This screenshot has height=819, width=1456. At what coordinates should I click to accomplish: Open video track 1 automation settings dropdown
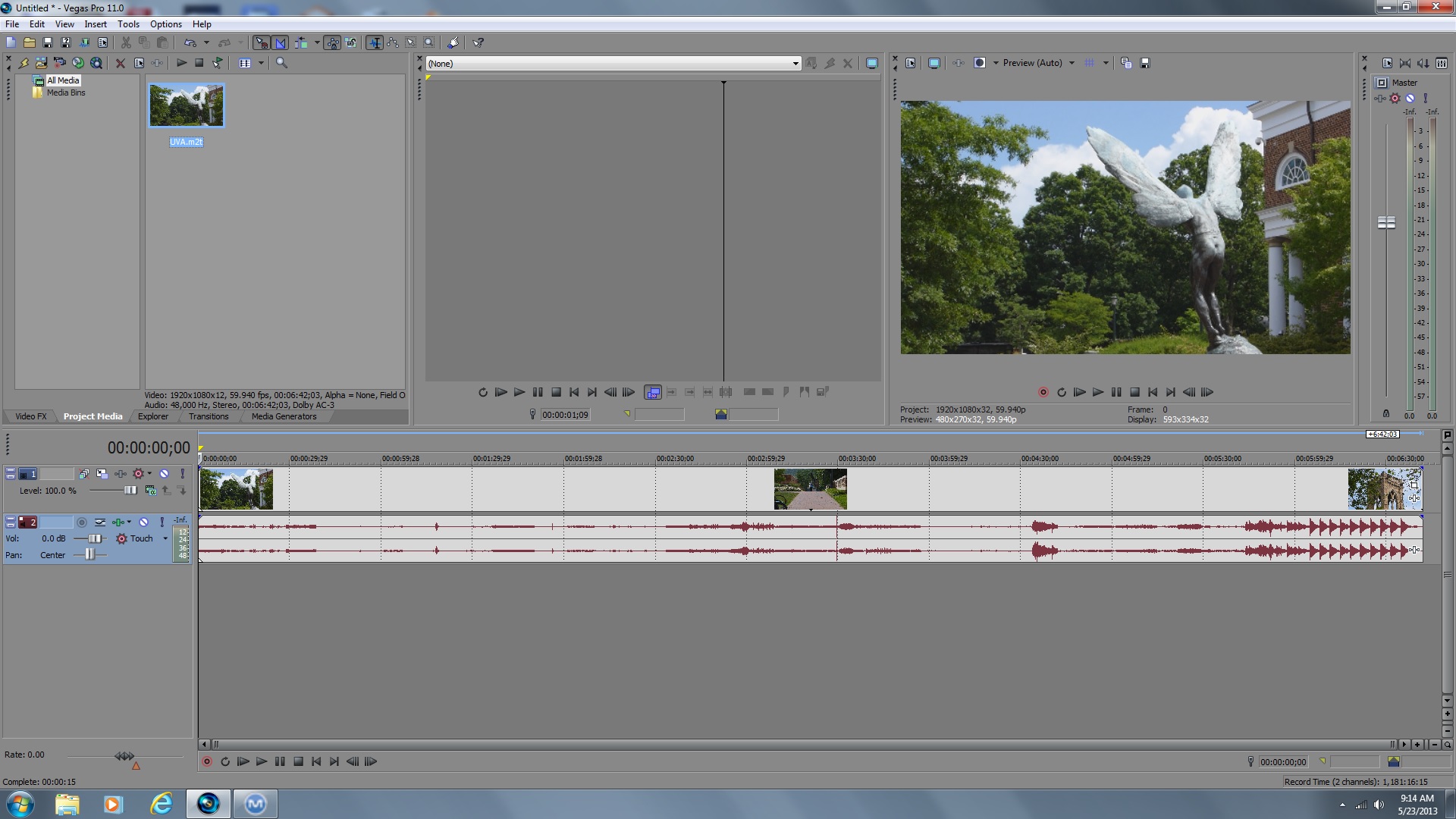(149, 473)
